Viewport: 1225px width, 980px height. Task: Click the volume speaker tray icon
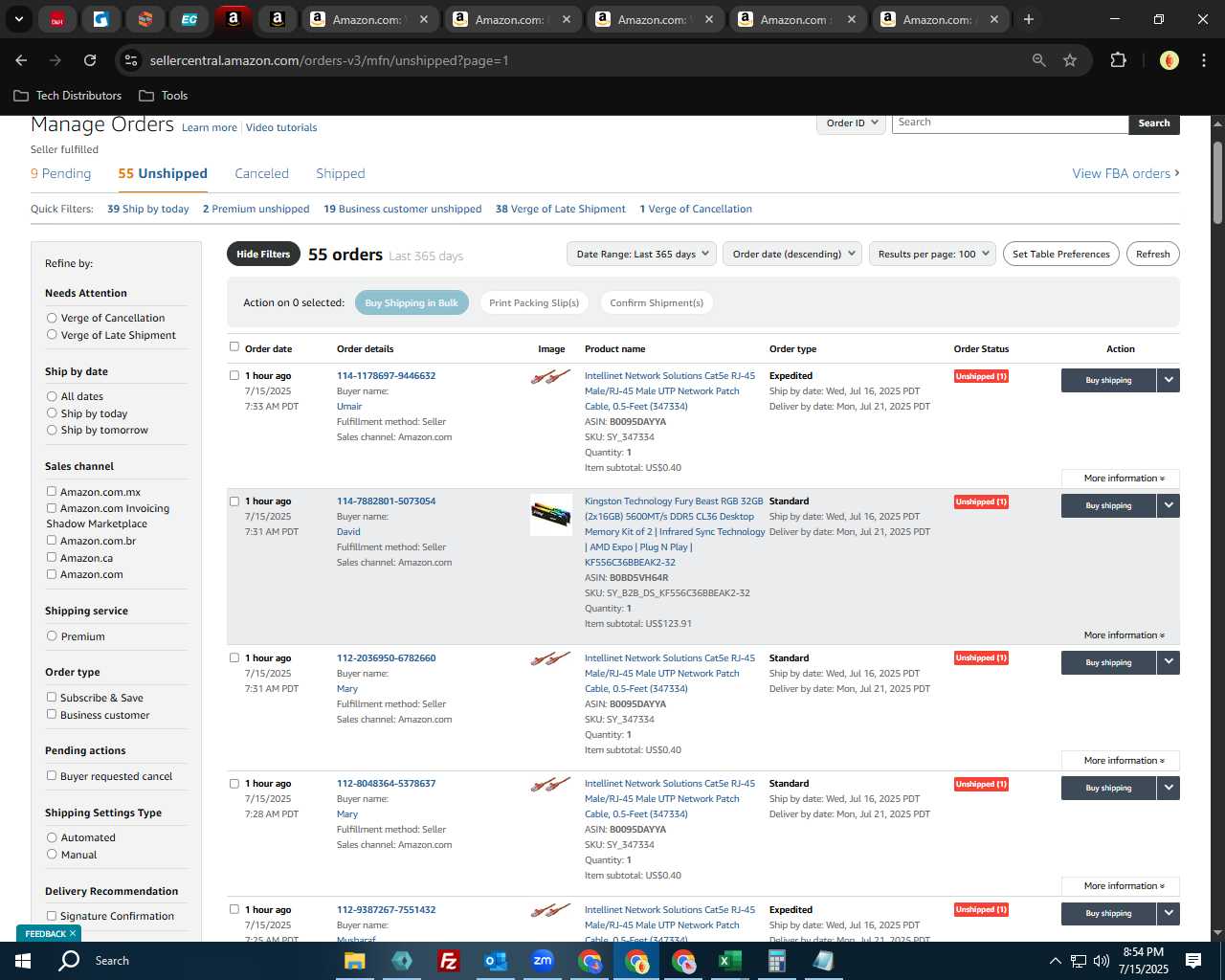(x=1102, y=961)
